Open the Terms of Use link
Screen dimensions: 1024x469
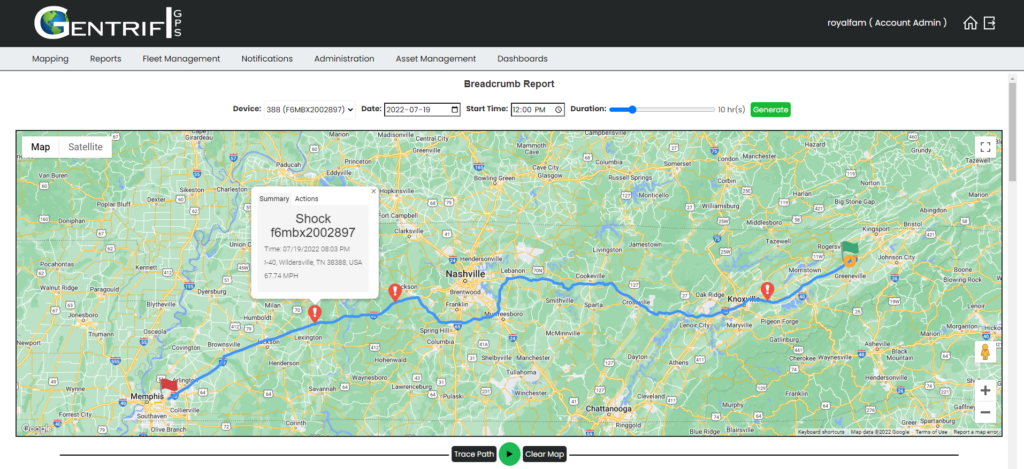point(931,432)
